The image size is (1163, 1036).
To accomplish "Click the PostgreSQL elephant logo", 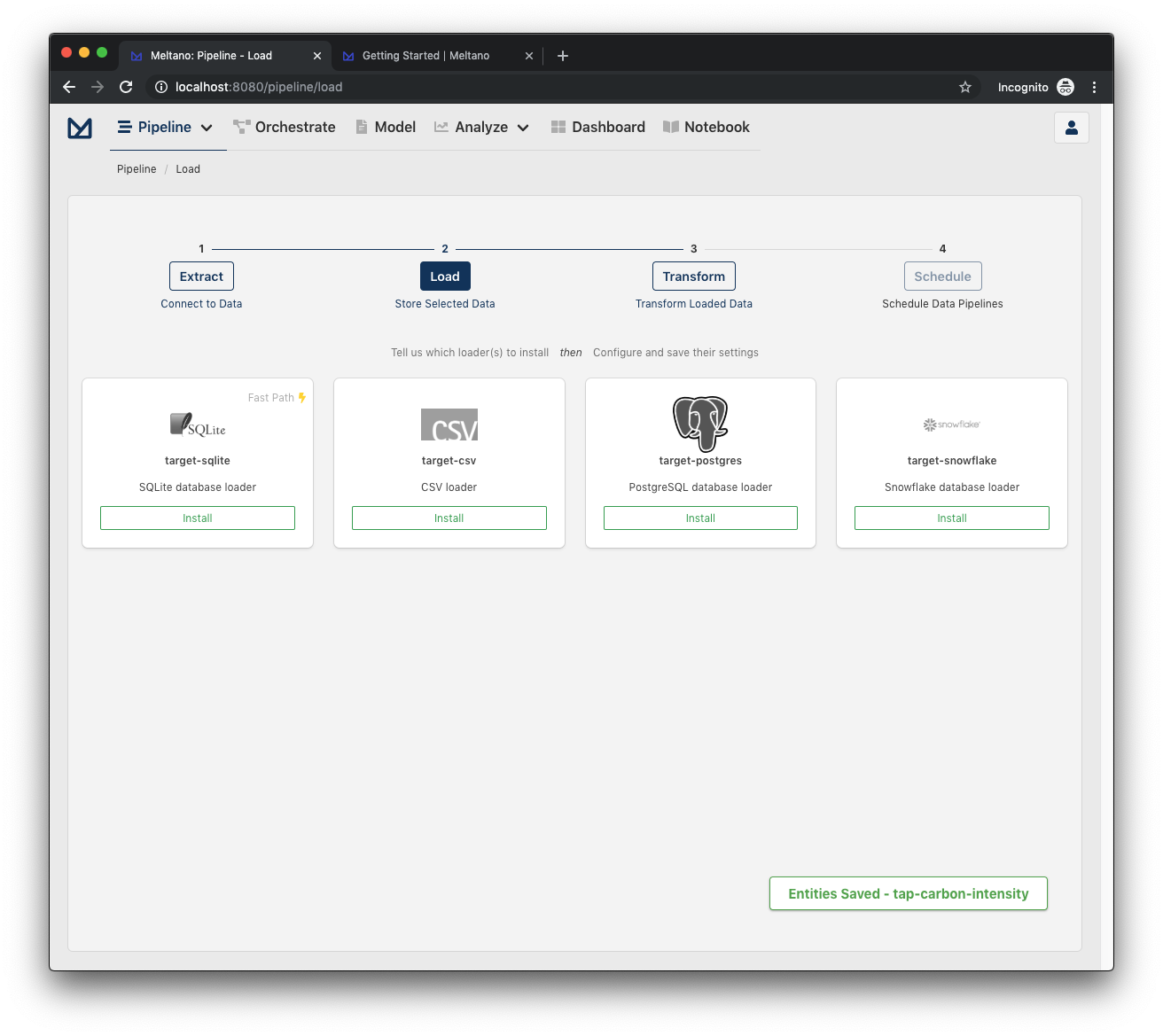I will [700, 424].
